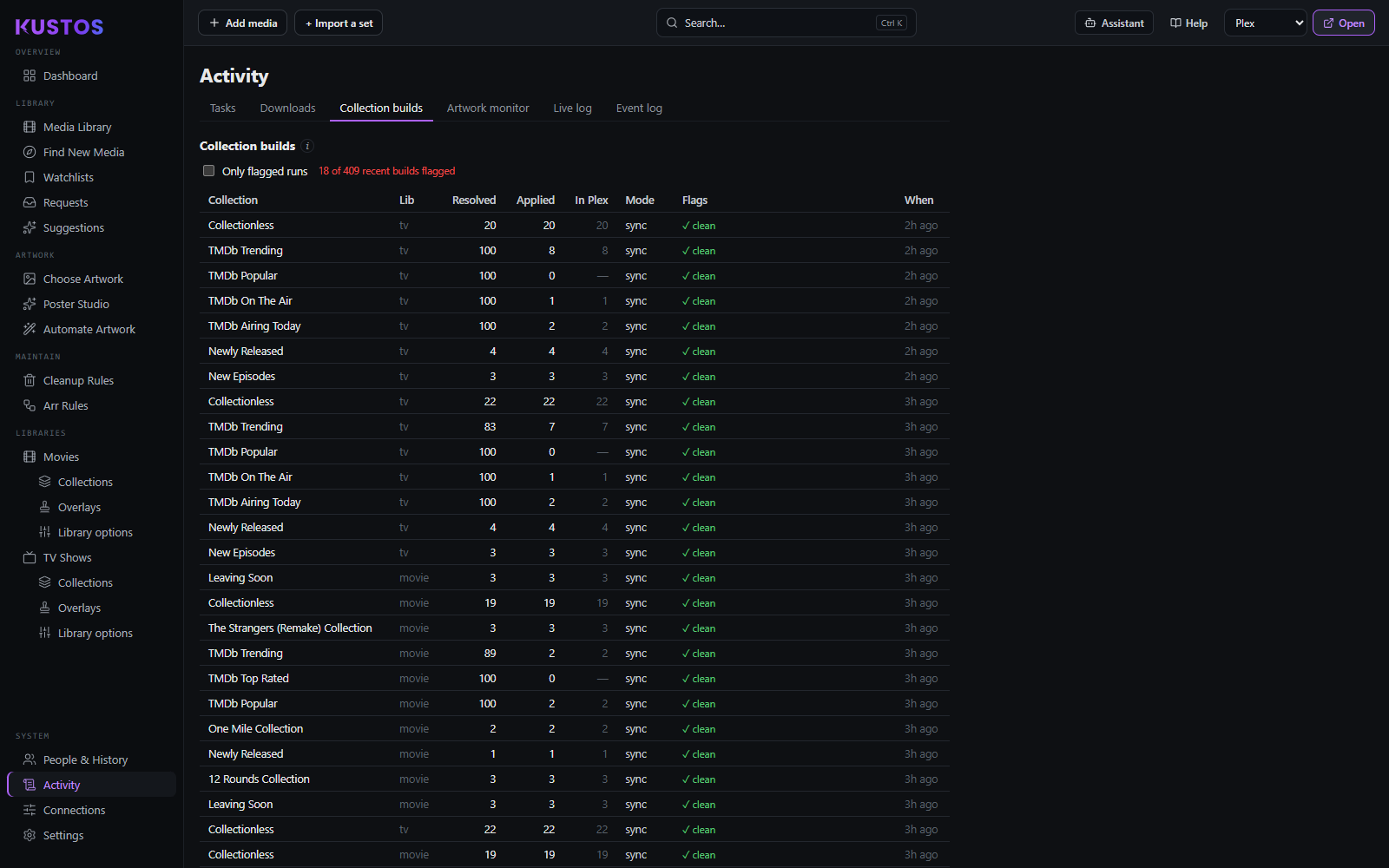Click The Strangers (Remake) Collection row
This screenshot has width=1389, height=868.
(573, 628)
